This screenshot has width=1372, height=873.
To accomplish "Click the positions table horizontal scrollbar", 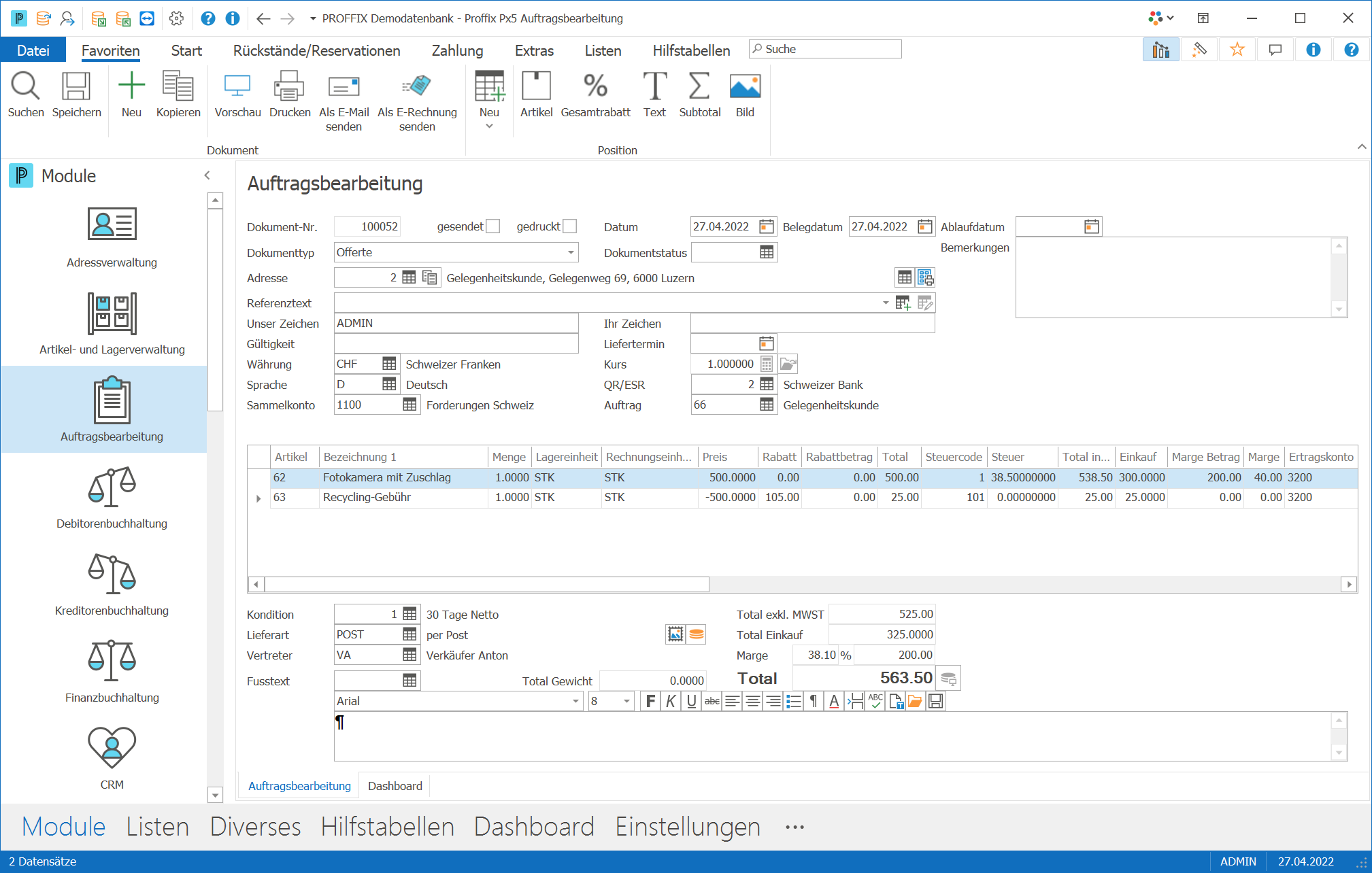I will 486,584.
